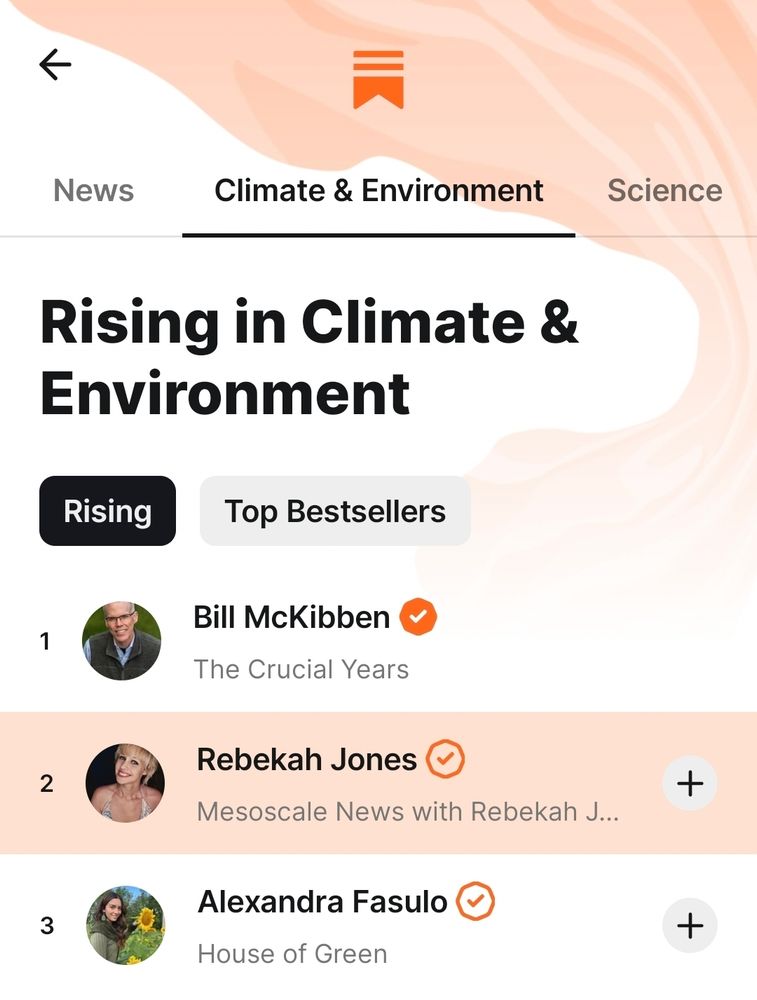This screenshot has height=1000, width=757.
Task: Open The Crucial Years publication
Action: 301,669
